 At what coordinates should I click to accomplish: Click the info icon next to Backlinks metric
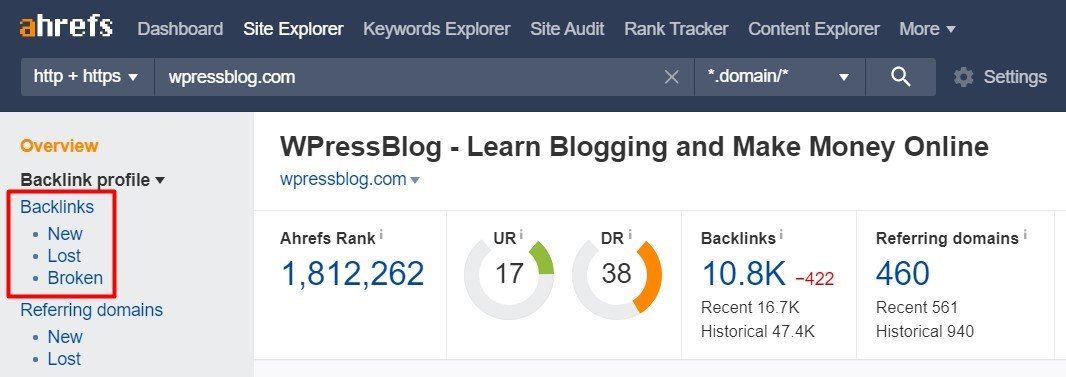coord(782,235)
